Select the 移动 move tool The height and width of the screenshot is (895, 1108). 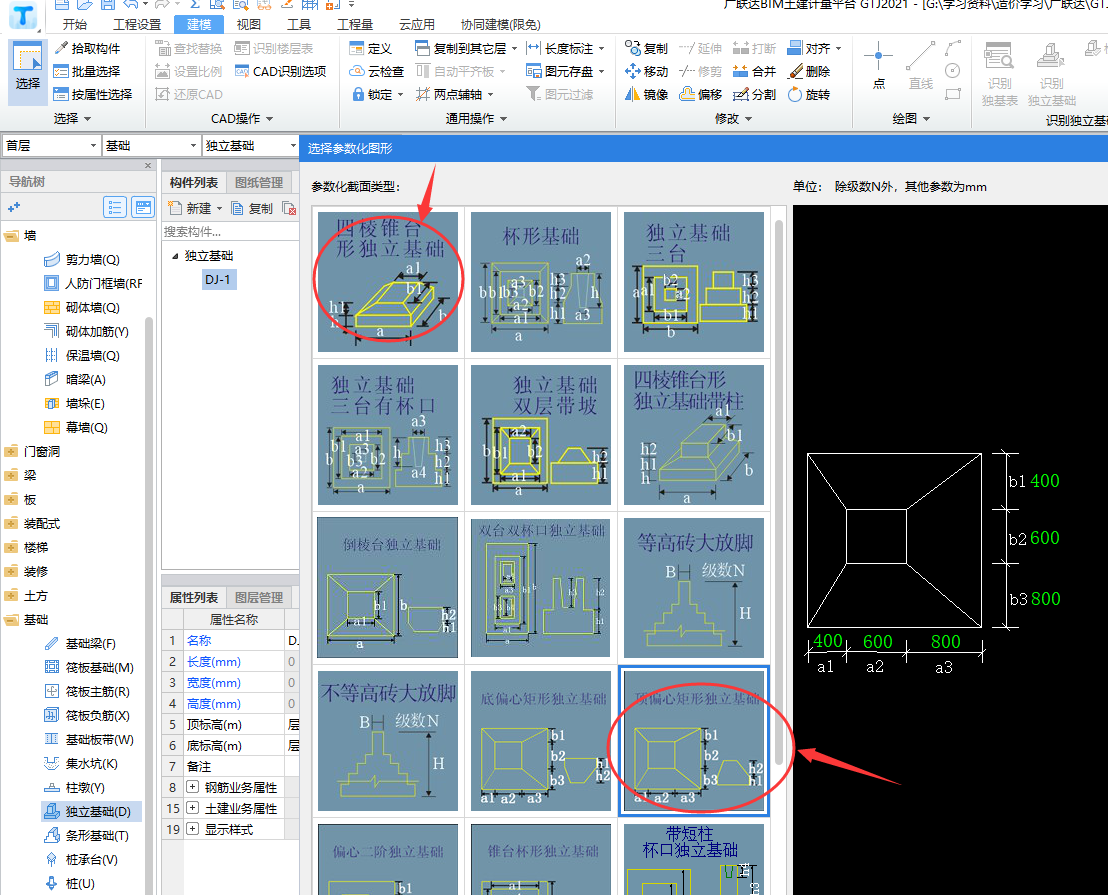pyautogui.click(x=647, y=71)
